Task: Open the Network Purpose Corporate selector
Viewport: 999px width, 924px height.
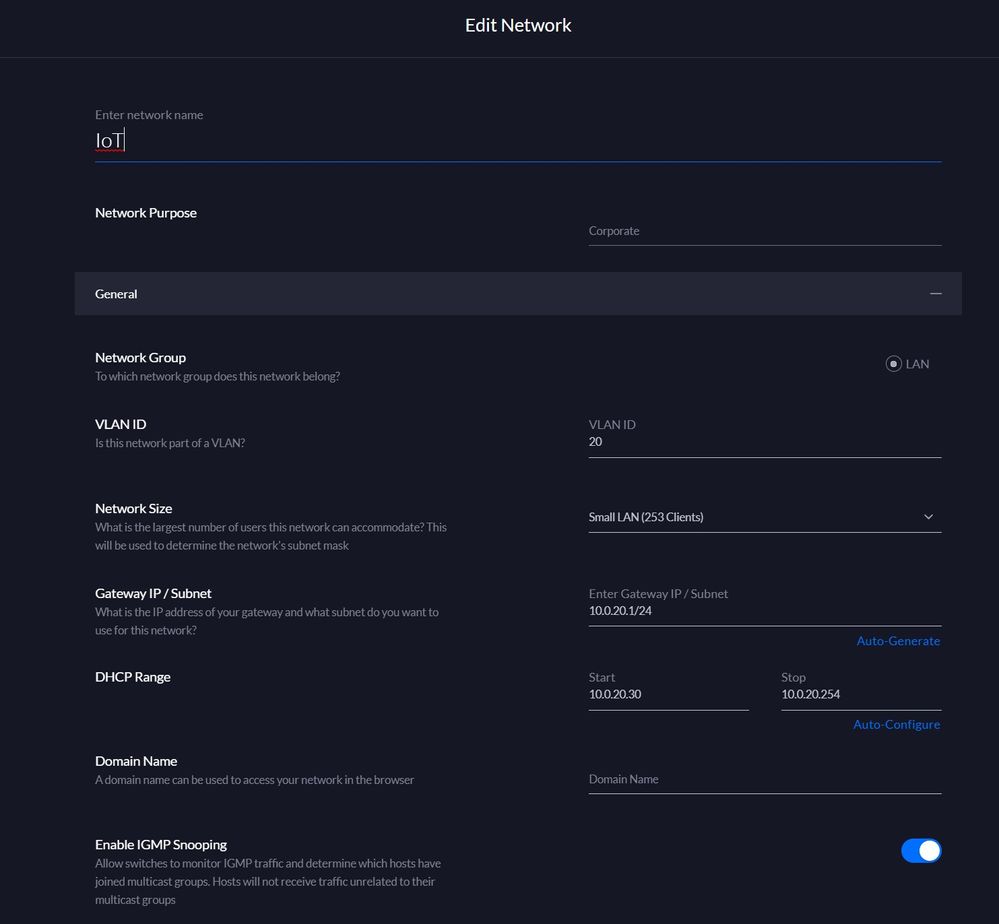Action: [x=764, y=231]
